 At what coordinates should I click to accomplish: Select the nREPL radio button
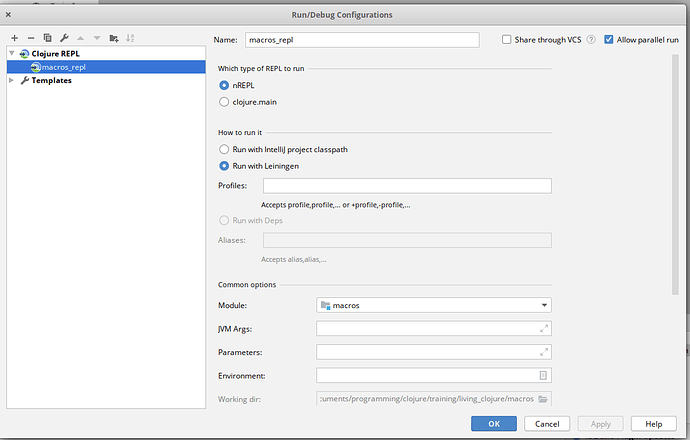click(x=224, y=85)
